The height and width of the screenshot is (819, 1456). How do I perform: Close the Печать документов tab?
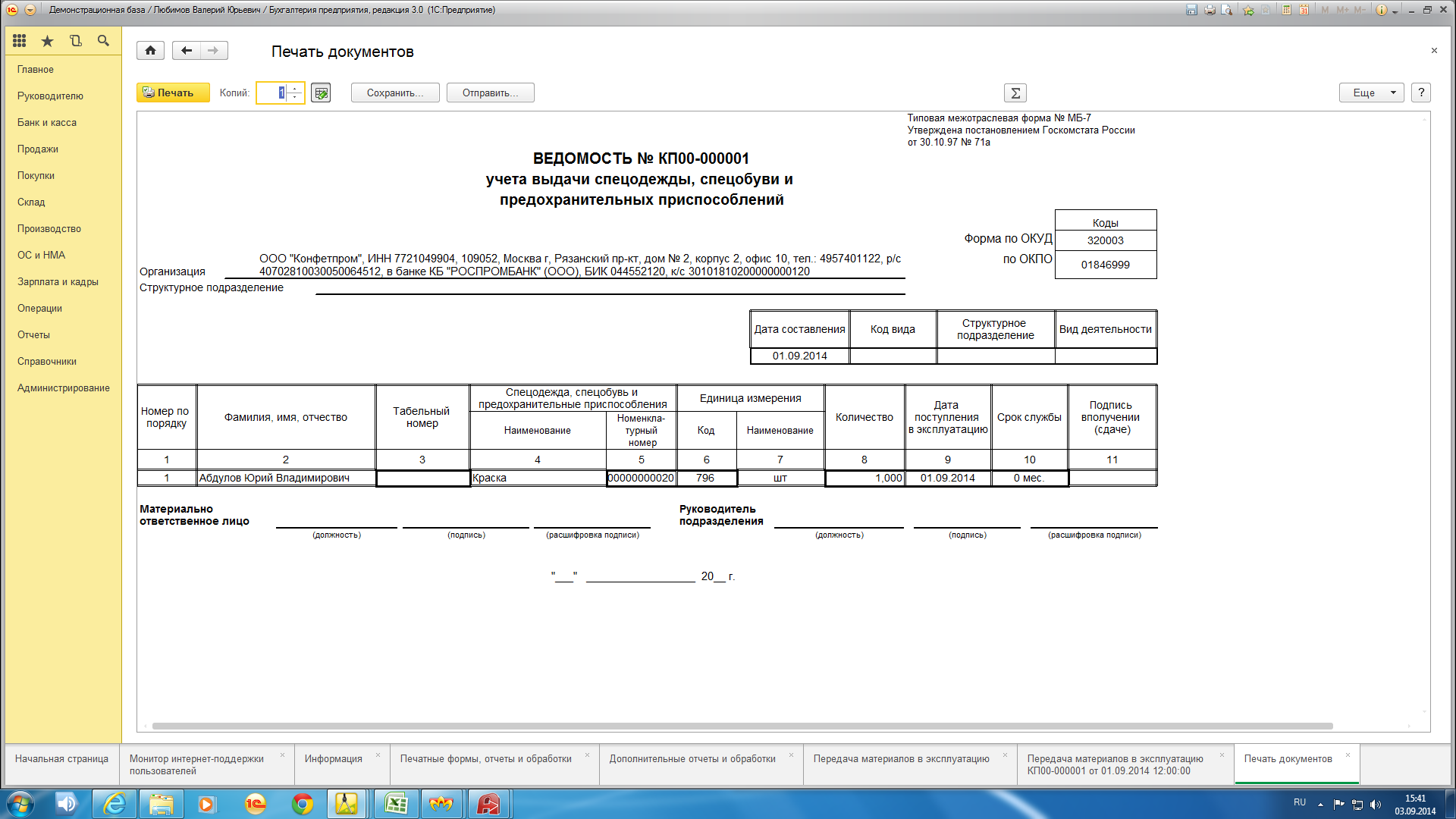[x=1348, y=755]
